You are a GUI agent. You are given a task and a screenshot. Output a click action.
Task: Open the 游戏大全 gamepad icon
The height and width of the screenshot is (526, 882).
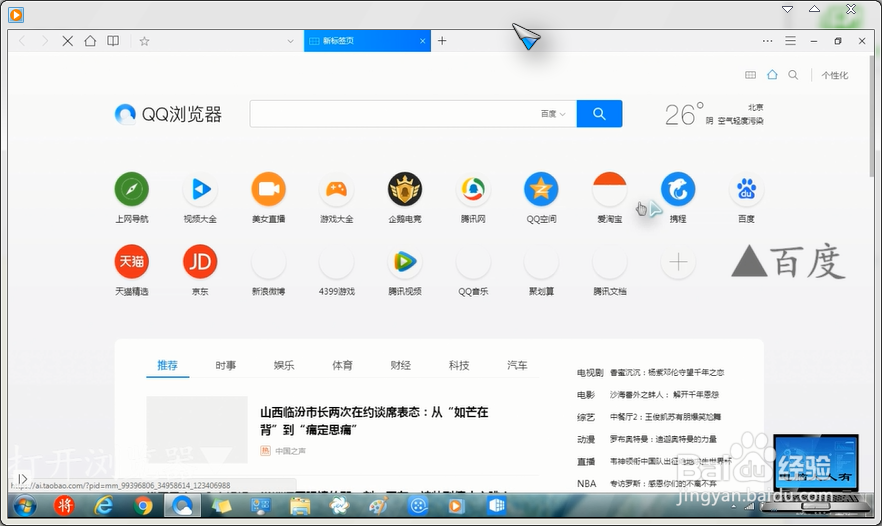[336, 189]
